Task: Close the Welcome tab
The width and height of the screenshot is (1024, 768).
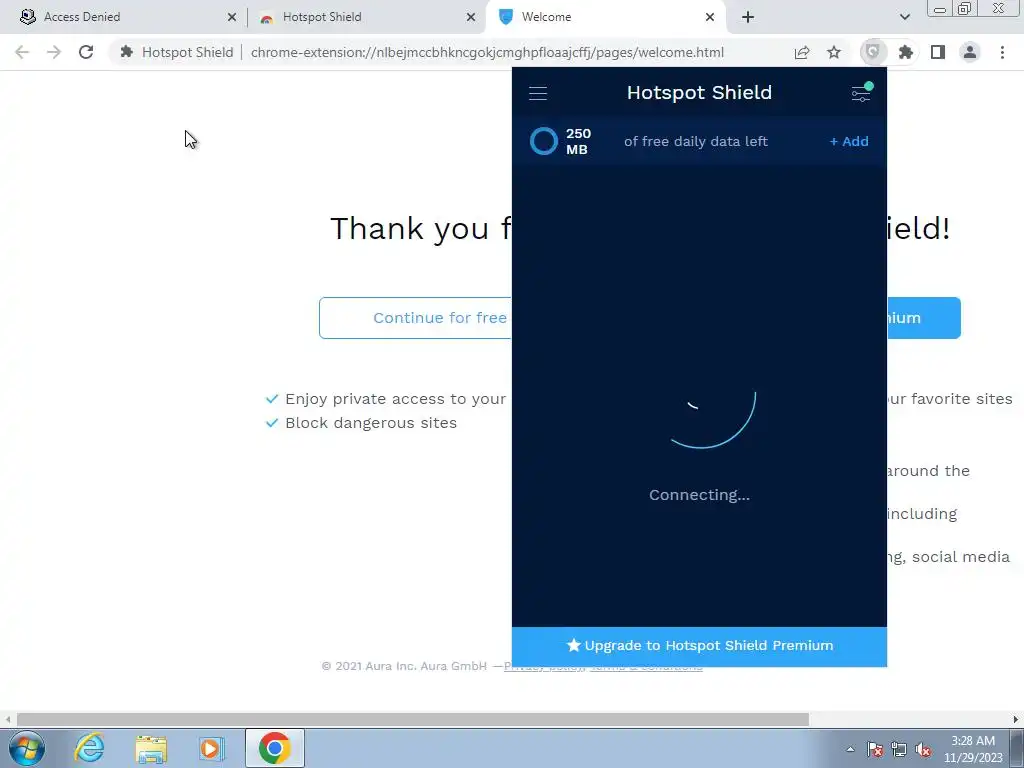Action: click(710, 17)
